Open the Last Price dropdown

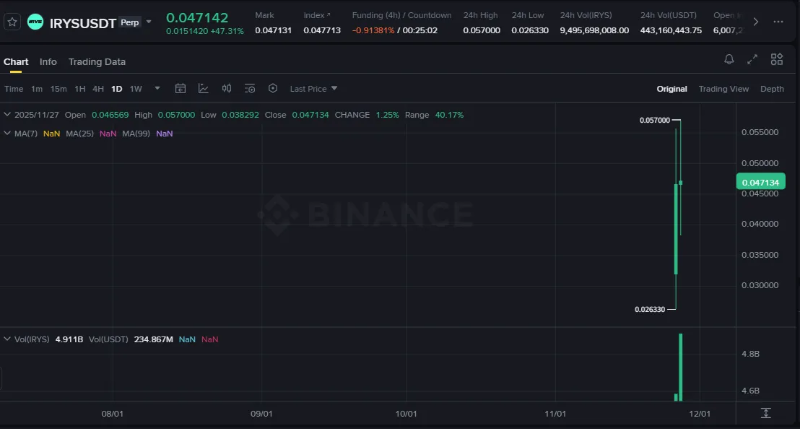pyautogui.click(x=313, y=89)
